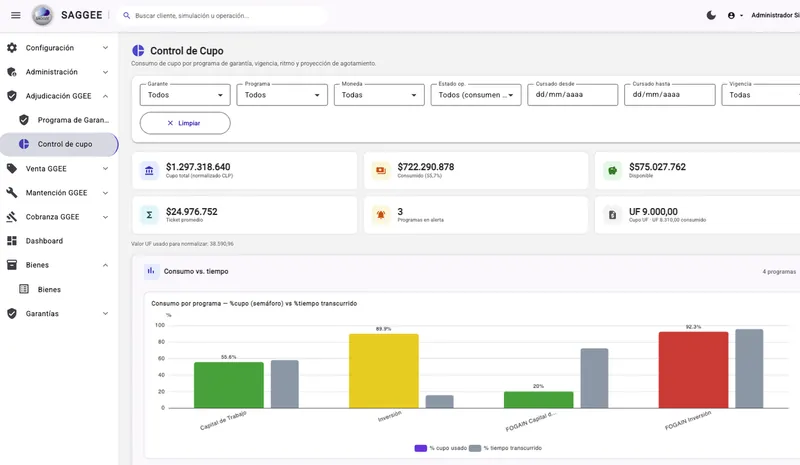Toggle the % tiempo transcurrido legend swatch
The height and width of the screenshot is (465, 800).
(475, 448)
